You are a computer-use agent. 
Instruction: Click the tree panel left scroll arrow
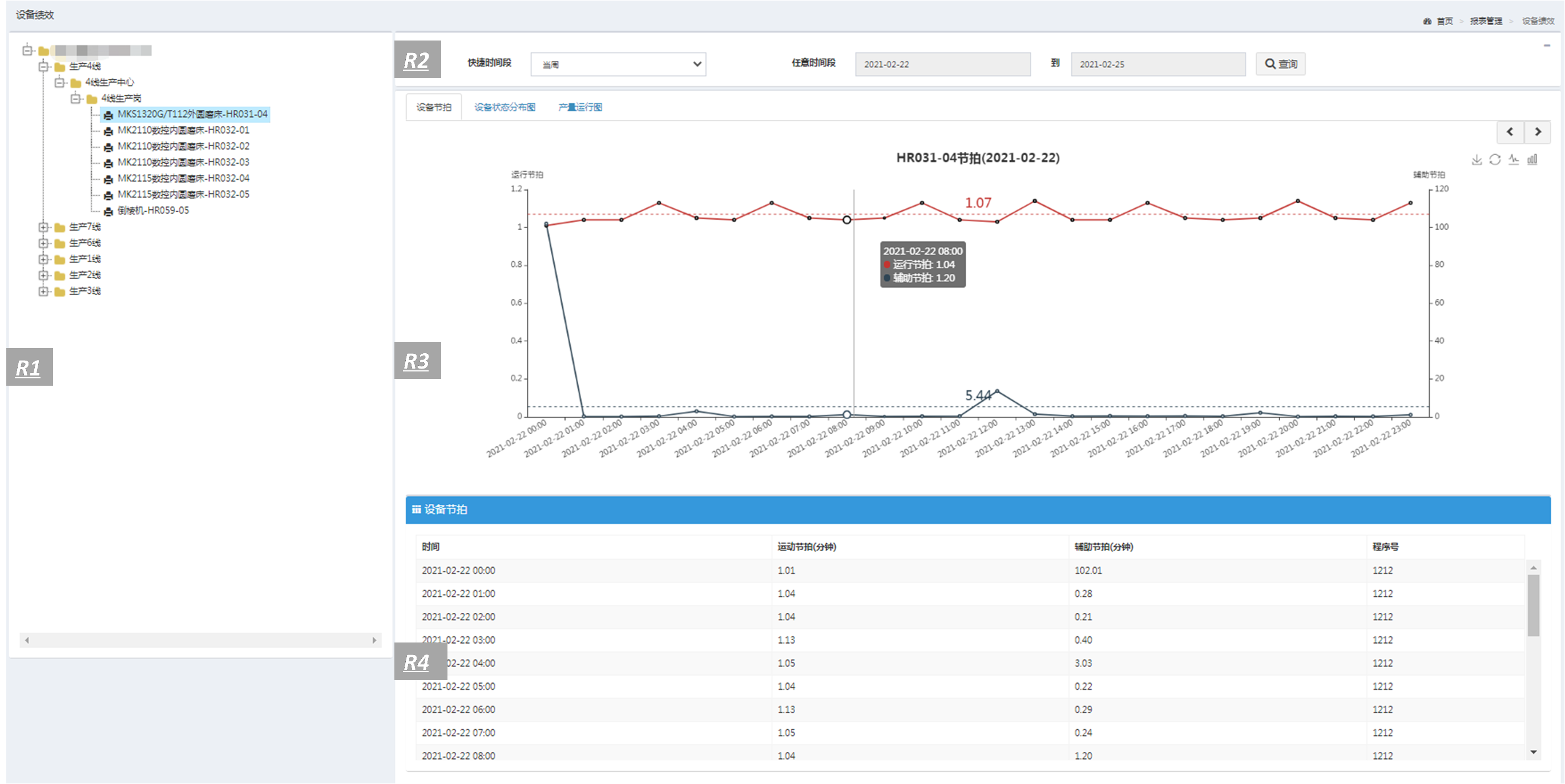pos(27,640)
